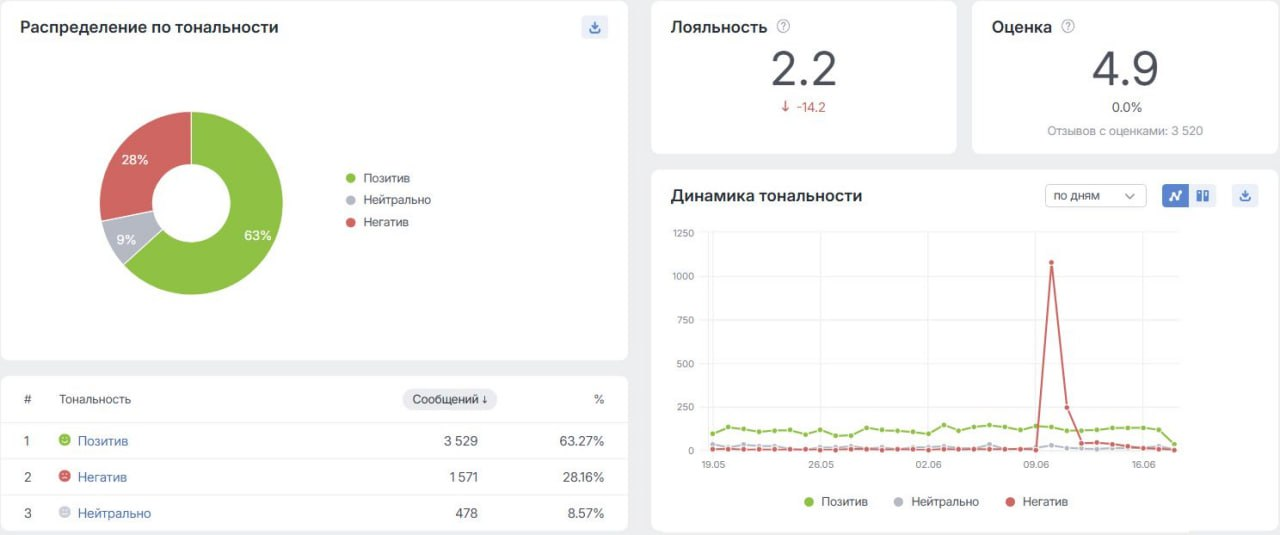The height and width of the screenshot is (535, 1280).
Task: Click the 'Динамика тональности' heading
Action: click(766, 195)
